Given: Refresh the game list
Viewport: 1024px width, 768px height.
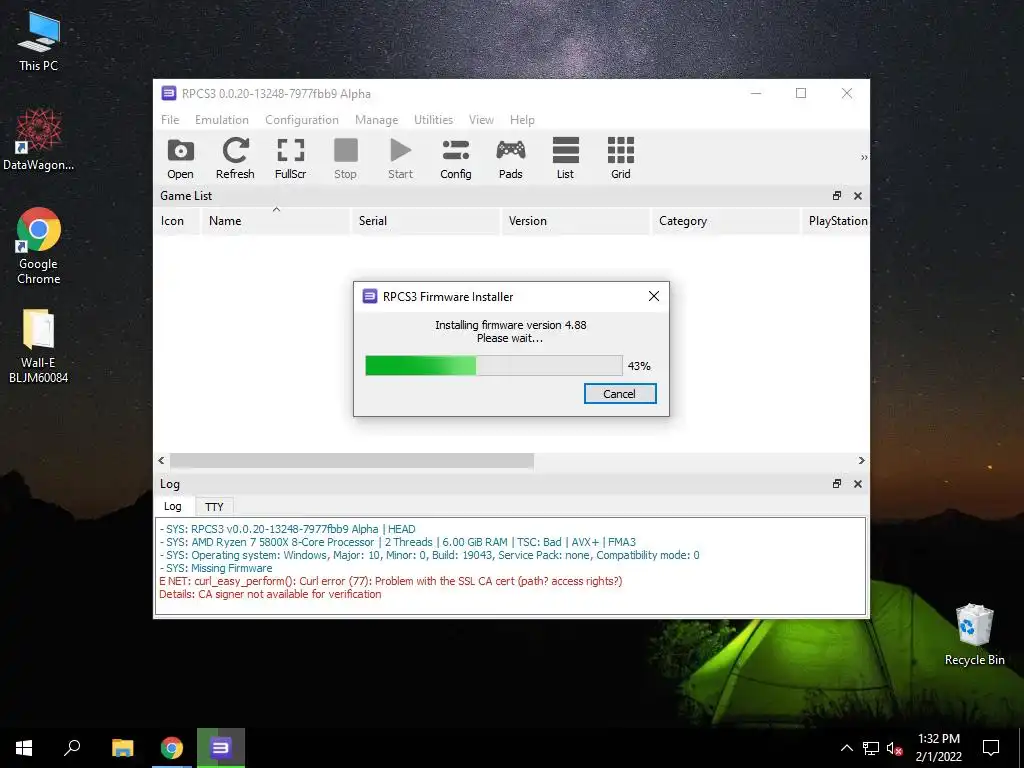Looking at the screenshot, I should 235,159.
